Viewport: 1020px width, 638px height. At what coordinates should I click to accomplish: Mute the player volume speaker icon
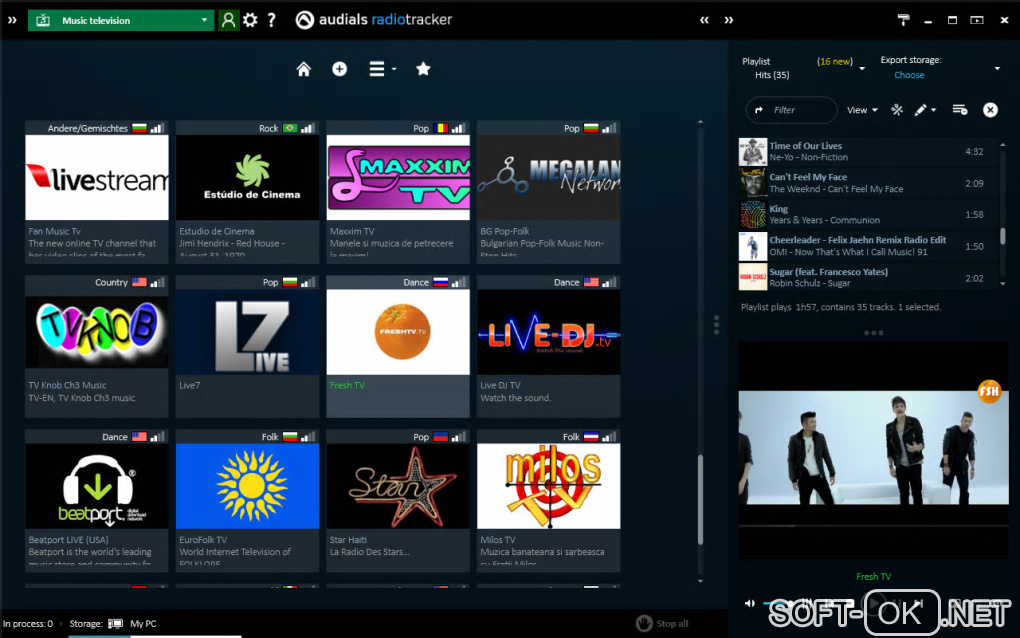click(750, 604)
